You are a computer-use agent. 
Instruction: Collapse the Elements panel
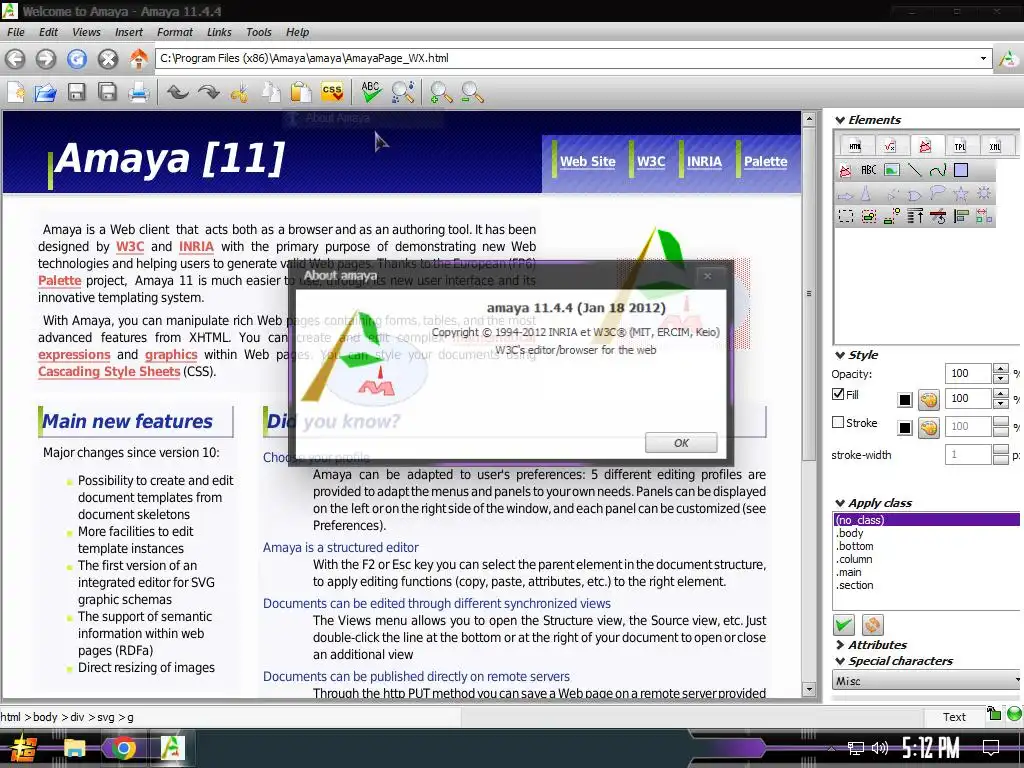(840, 120)
